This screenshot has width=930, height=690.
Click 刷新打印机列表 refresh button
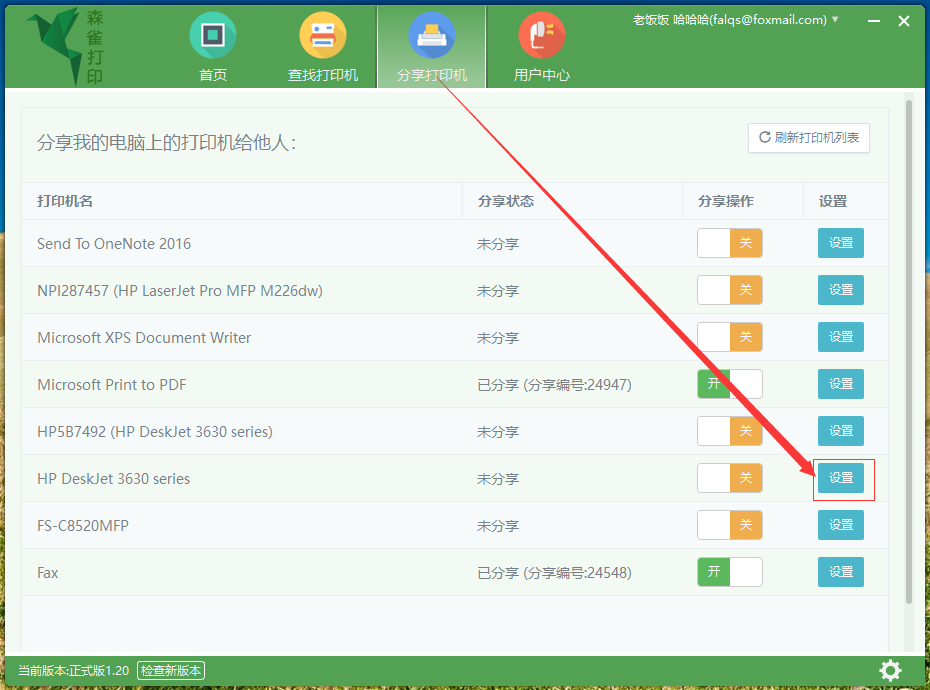click(809, 138)
